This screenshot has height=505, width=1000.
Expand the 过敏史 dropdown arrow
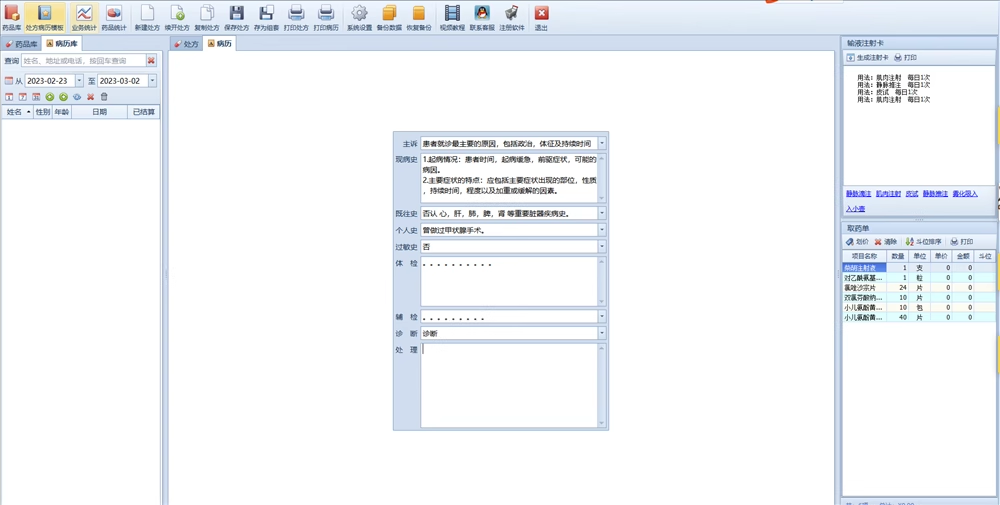coord(602,246)
